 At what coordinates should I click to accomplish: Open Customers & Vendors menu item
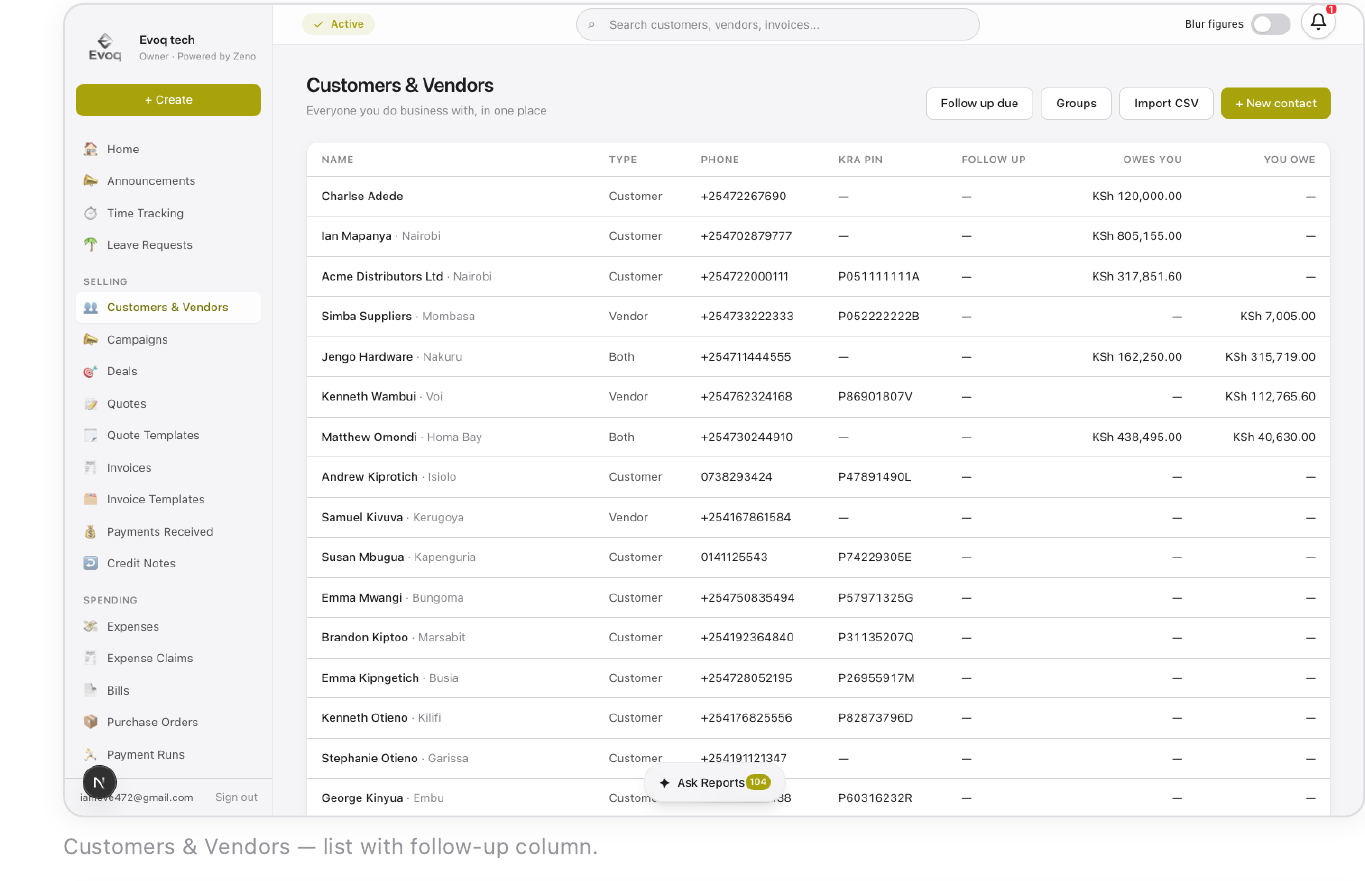pos(168,307)
